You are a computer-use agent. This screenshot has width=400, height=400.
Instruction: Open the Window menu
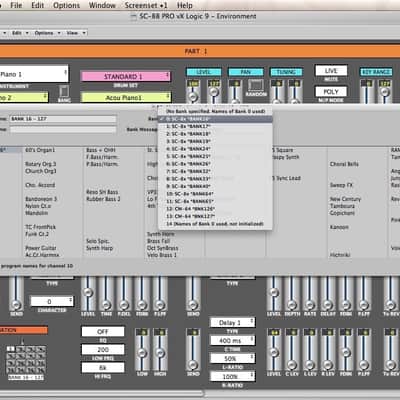pyautogui.click(x=102, y=5)
